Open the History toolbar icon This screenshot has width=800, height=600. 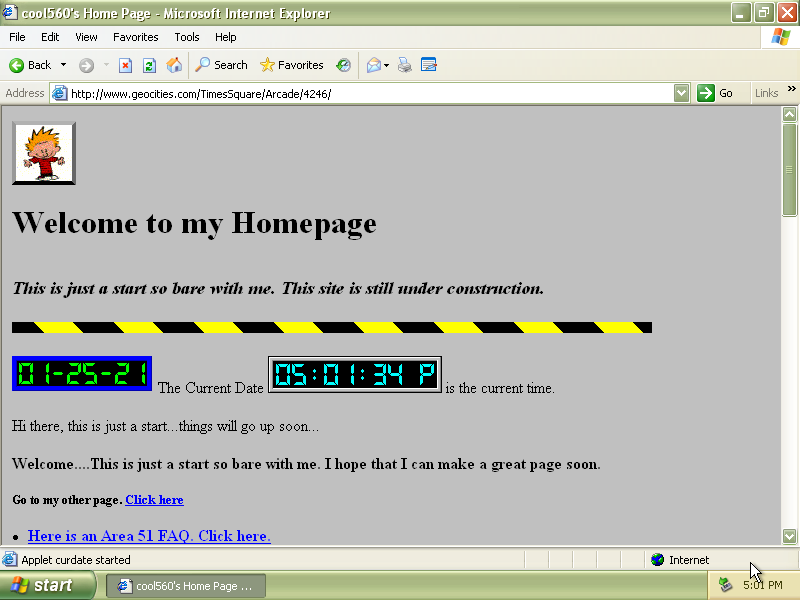(343, 65)
